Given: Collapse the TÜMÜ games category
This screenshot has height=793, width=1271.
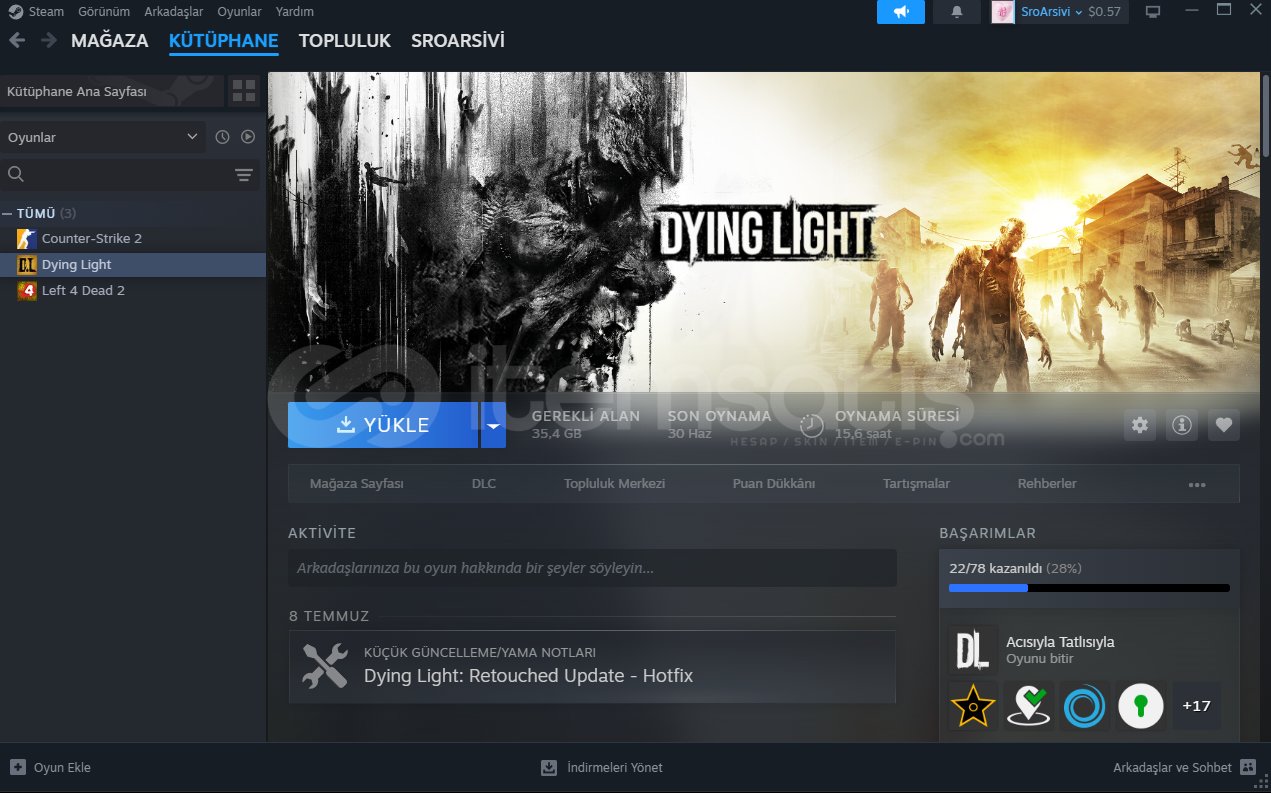Looking at the screenshot, I should point(7,214).
